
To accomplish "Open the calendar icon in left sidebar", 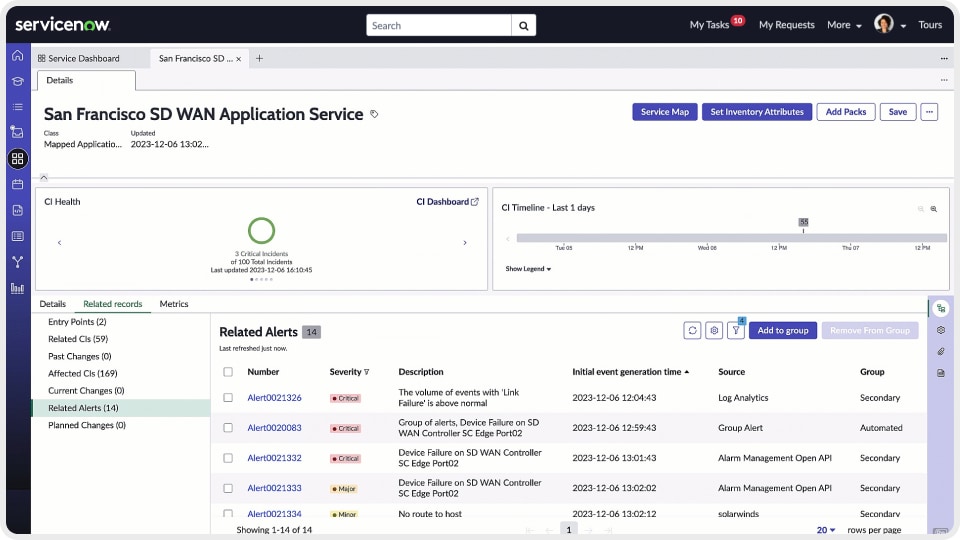I will (x=17, y=185).
